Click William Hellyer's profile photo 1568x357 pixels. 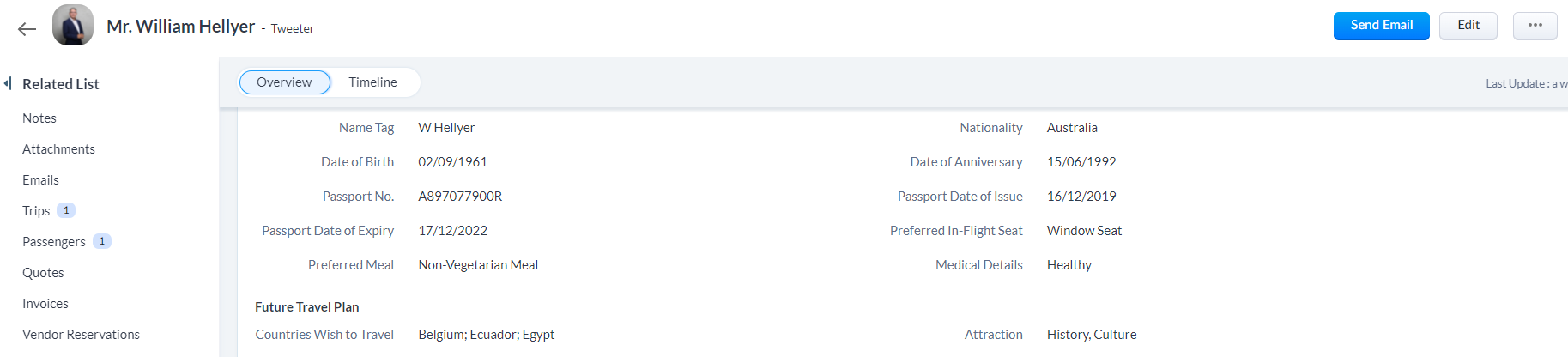pyautogui.click(x=73, y=25)
